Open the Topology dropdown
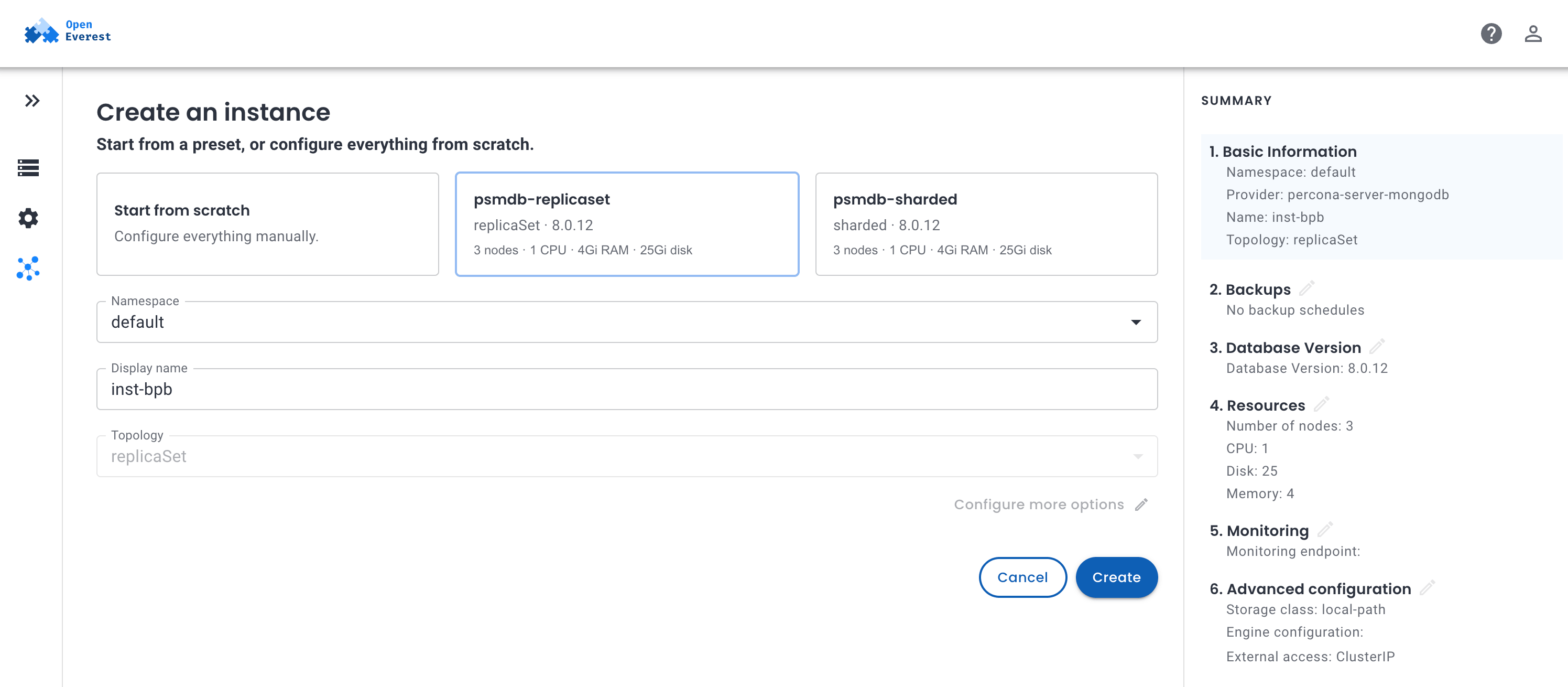Screen dimensions: 1568x687 627,456
